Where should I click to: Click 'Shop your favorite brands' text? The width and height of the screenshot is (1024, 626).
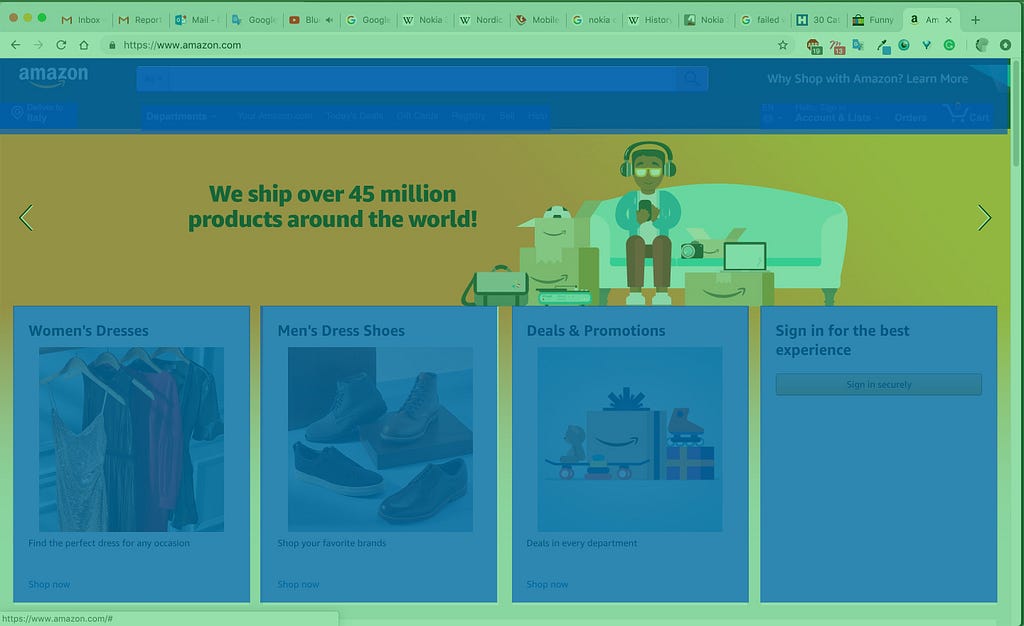tap(332, 543)
